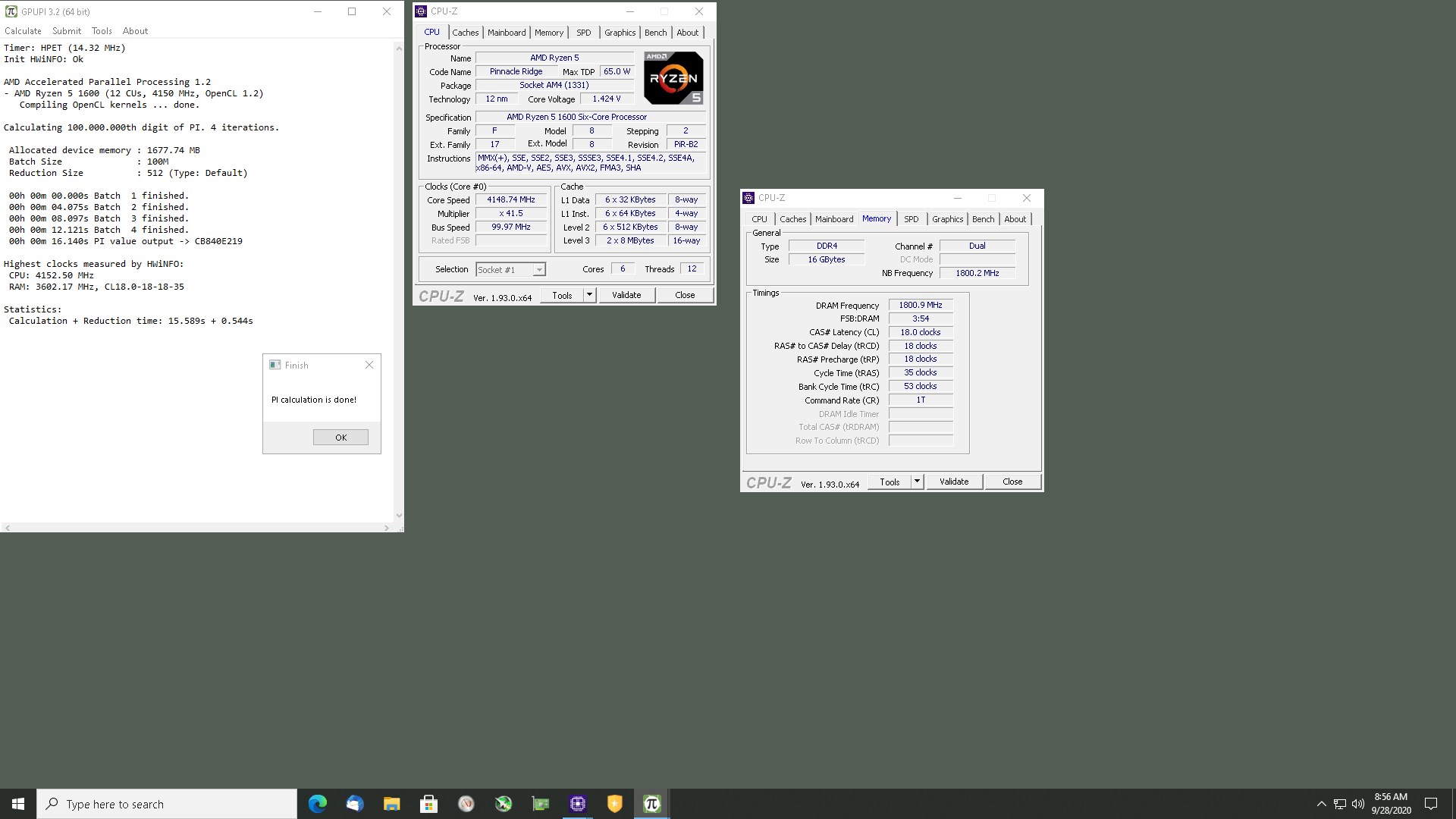Click Tools button in CPU window
This screenshot has width=1456, height=819.
point(562,295)
